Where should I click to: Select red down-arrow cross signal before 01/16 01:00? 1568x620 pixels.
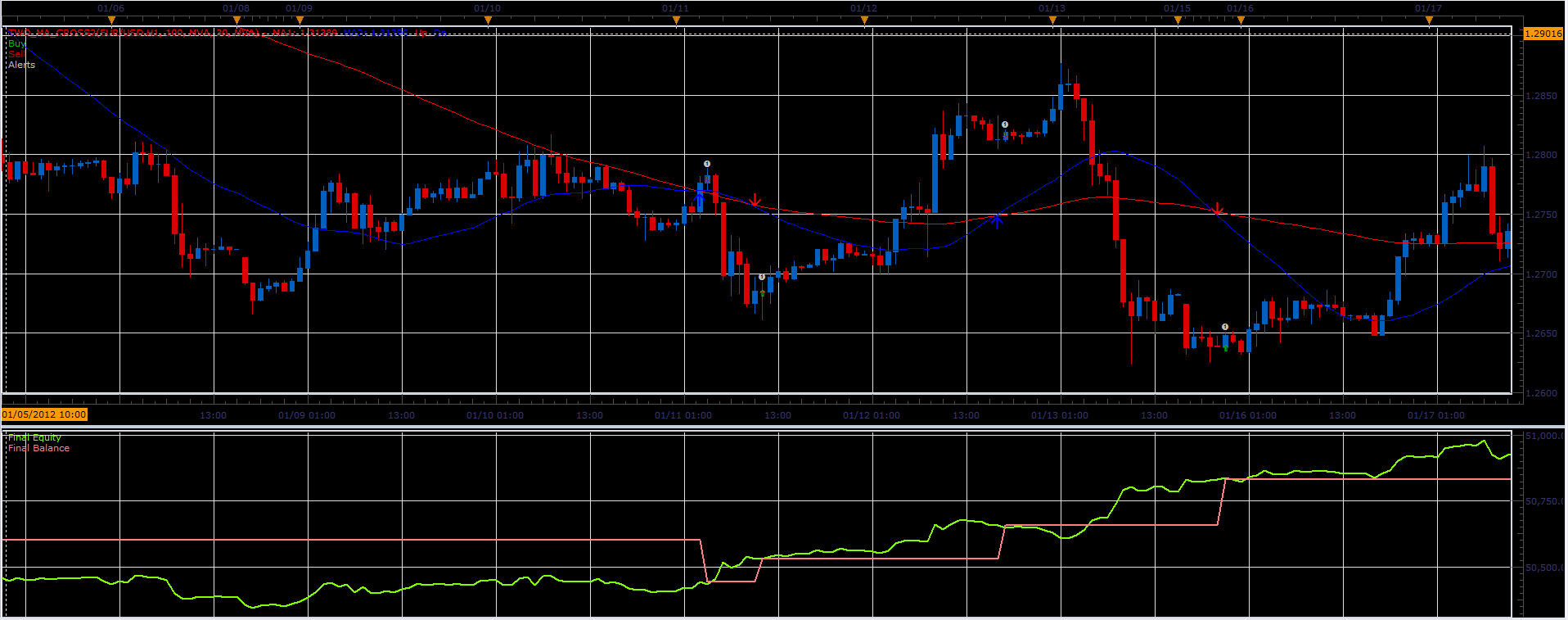click(x=1218, y=209)
